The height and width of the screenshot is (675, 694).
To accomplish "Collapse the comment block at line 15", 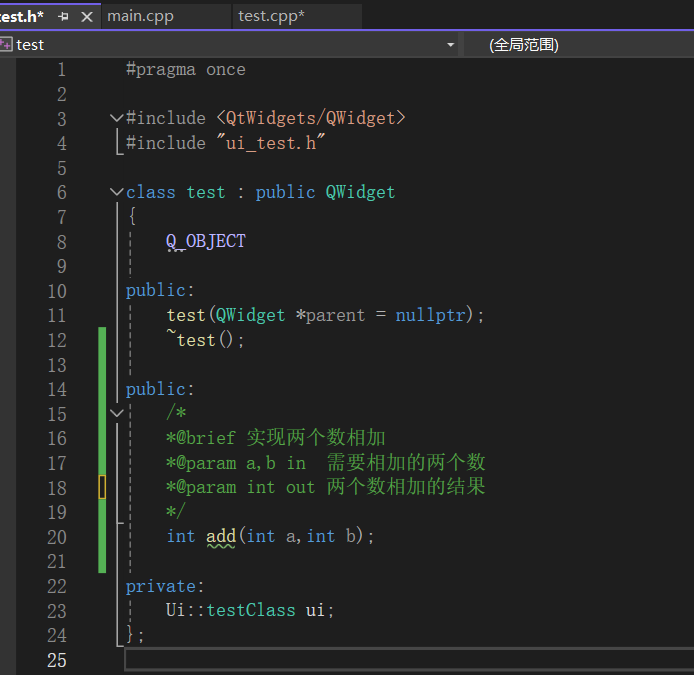I will (116, 413).
